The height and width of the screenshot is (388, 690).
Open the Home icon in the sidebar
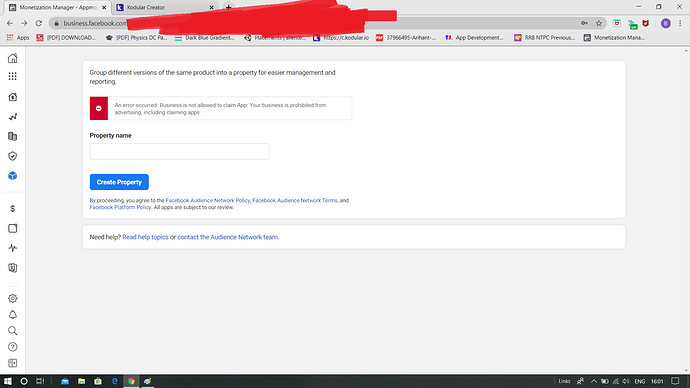[x=12, y=58]
